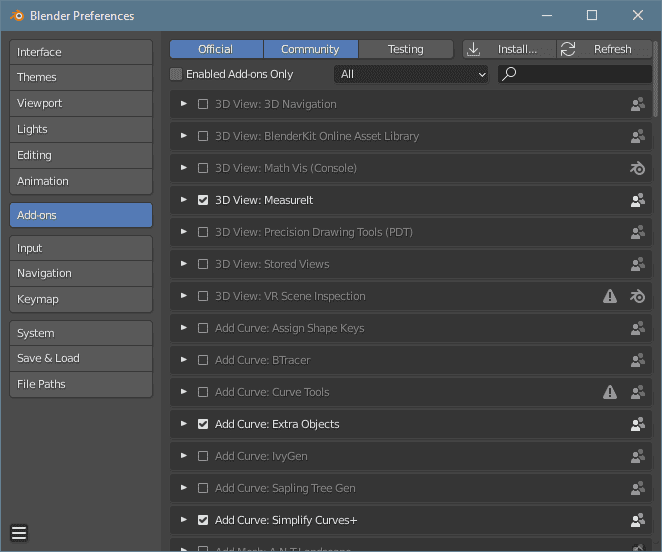Viewport: 662px width, 552px height.
Task: Switch to Viewport preferences
Action: tap(81, 103)
